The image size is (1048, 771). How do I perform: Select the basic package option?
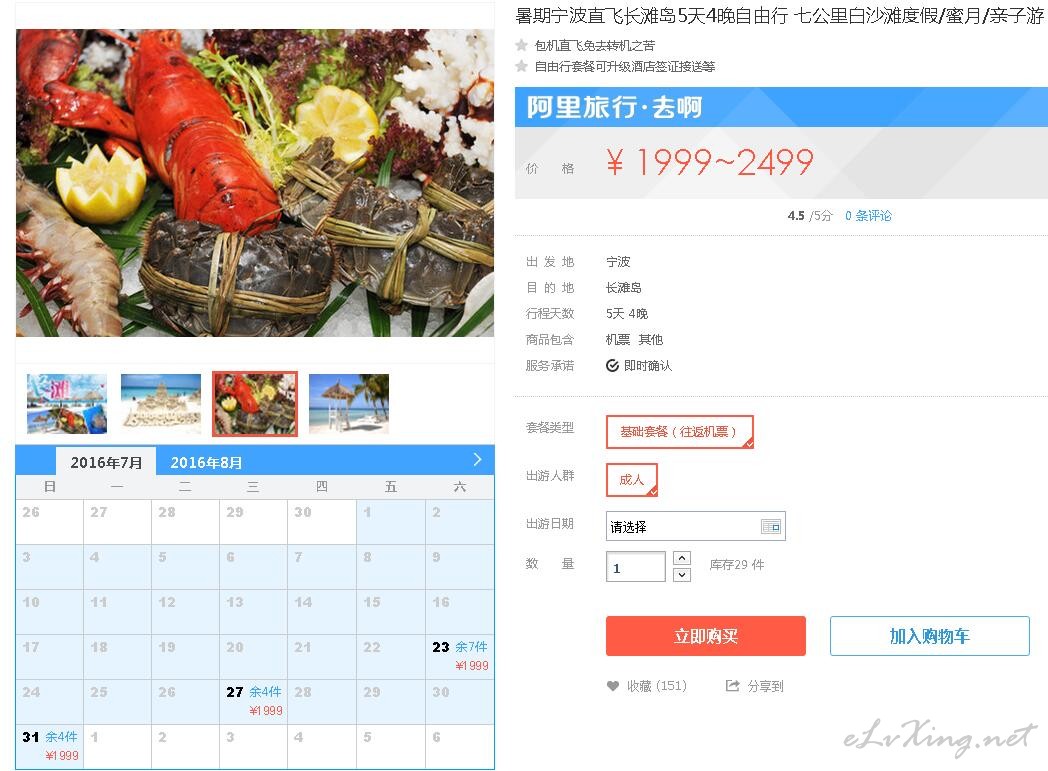[x=680, y=432]
